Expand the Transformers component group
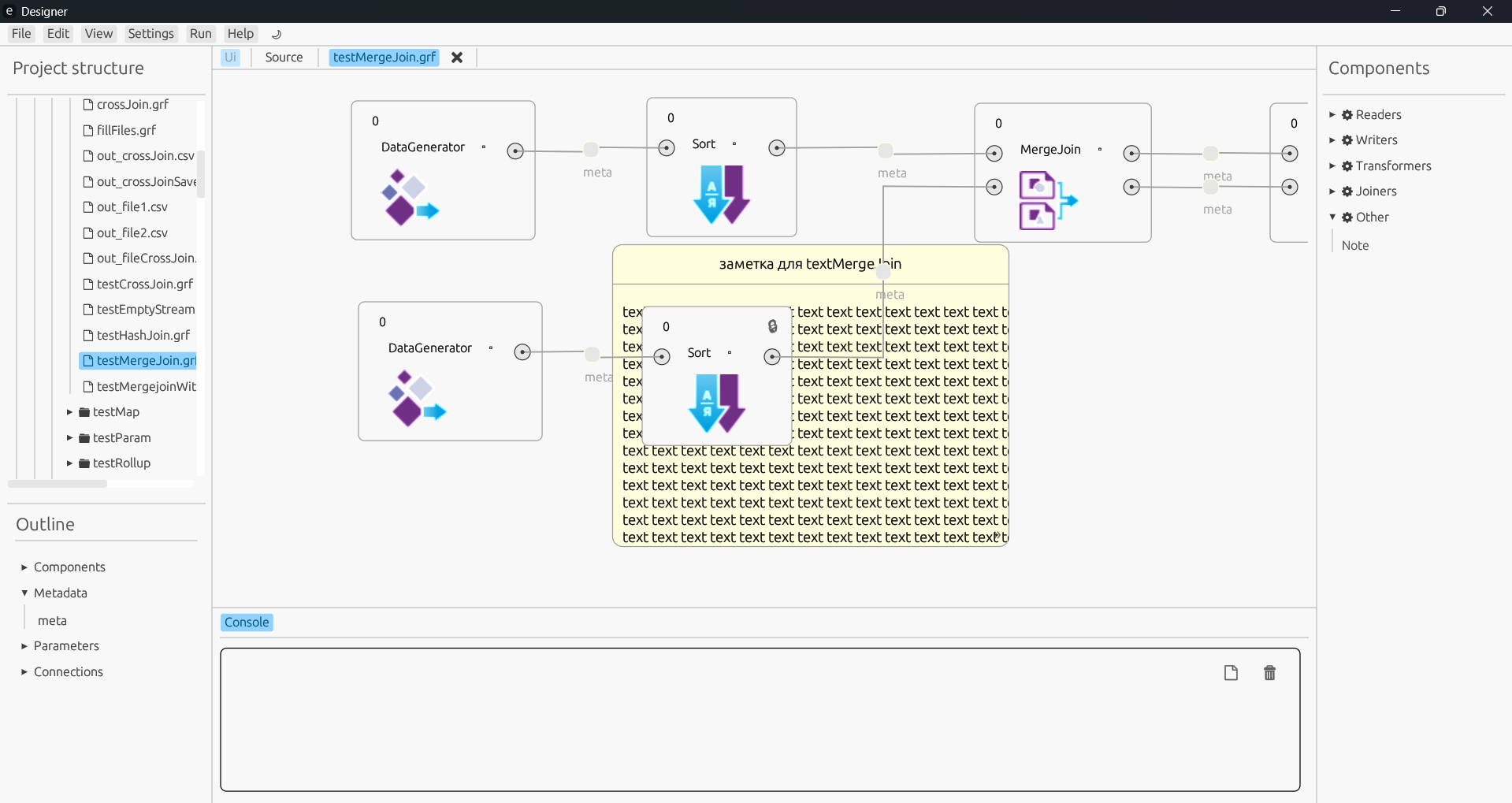The height and width of the screenshot is (803, 1512). coord(1332,166)
